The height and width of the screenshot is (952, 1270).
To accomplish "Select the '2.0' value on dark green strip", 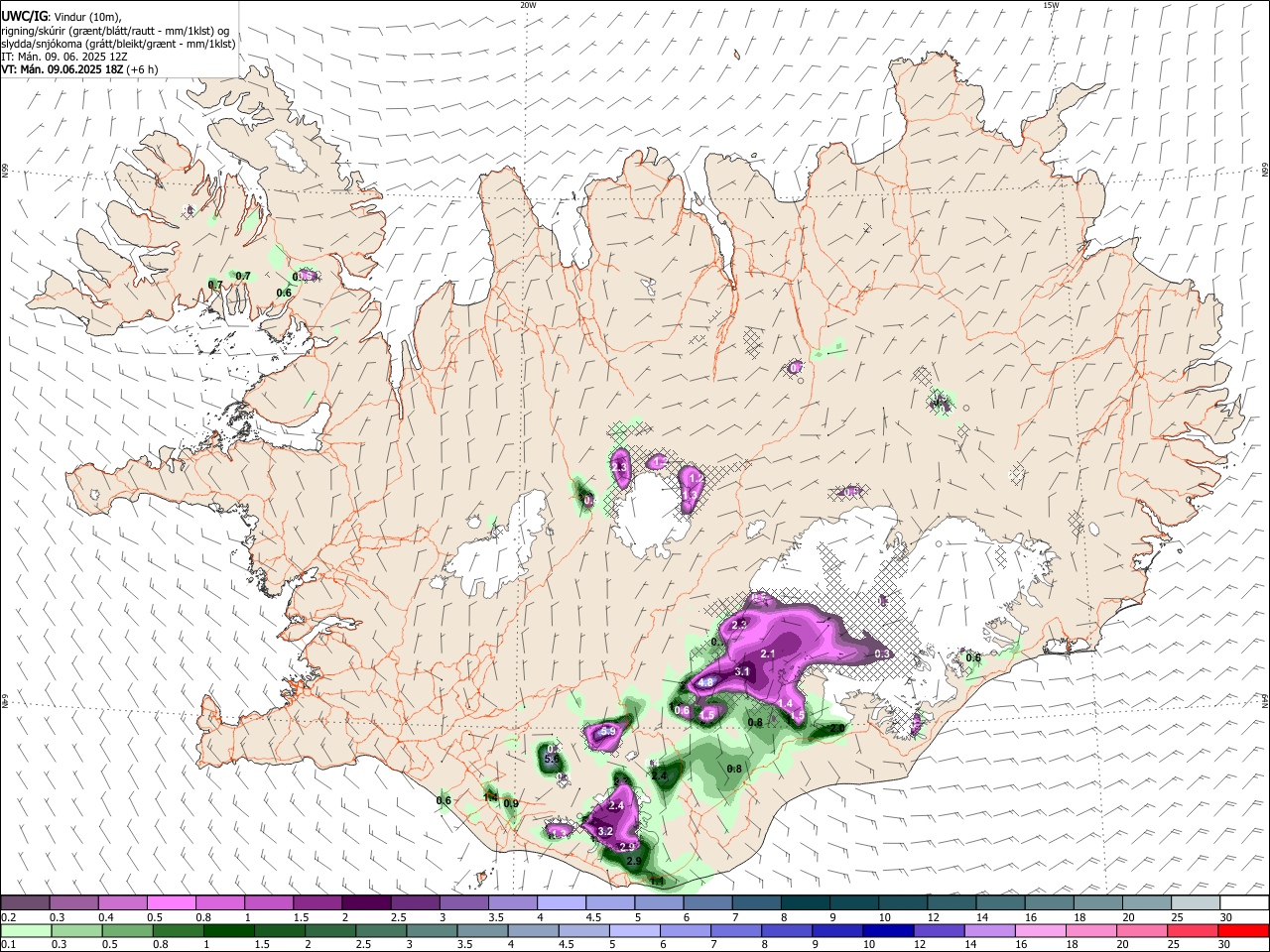I will [836, 729].
